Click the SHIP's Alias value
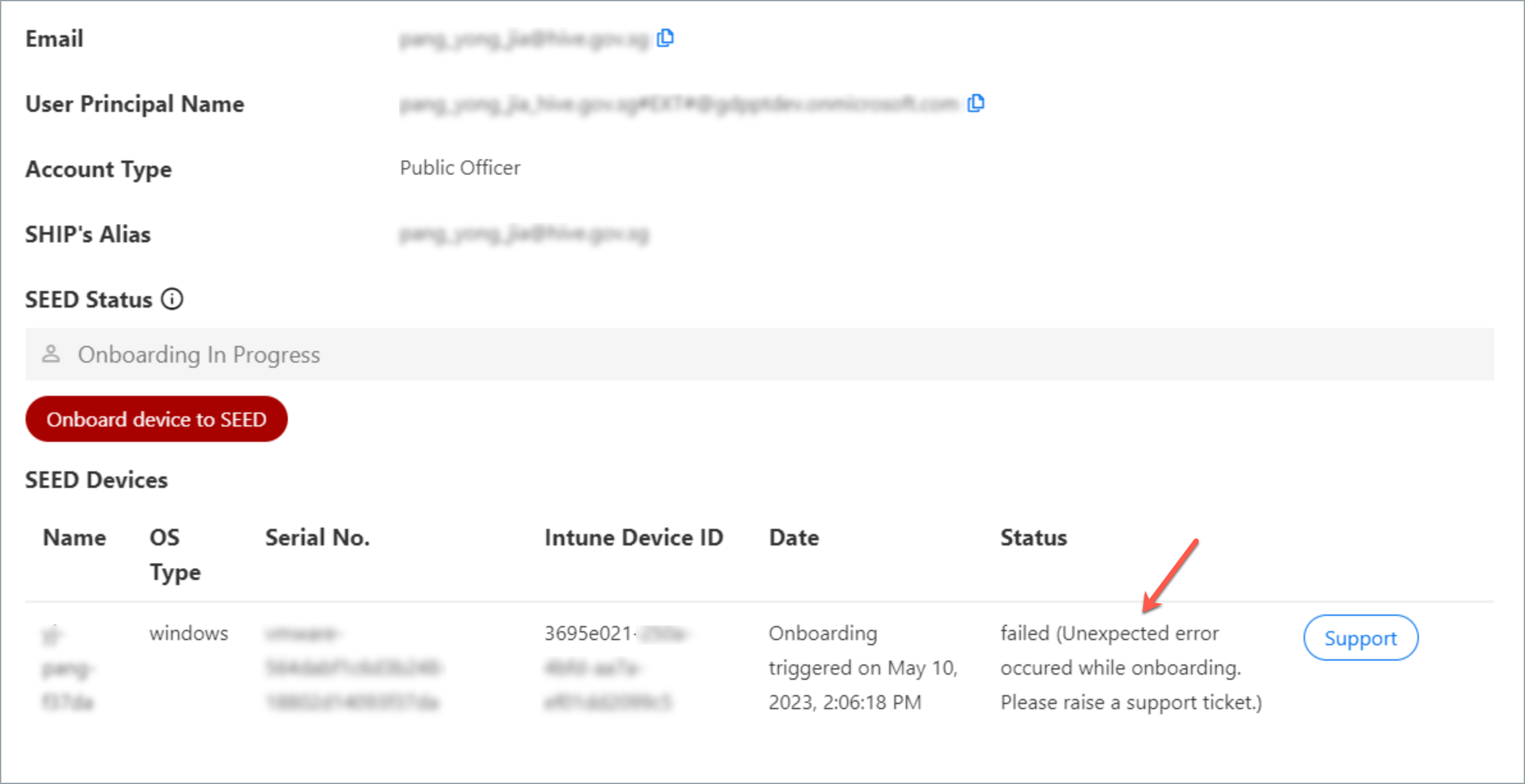 [525, 234]
